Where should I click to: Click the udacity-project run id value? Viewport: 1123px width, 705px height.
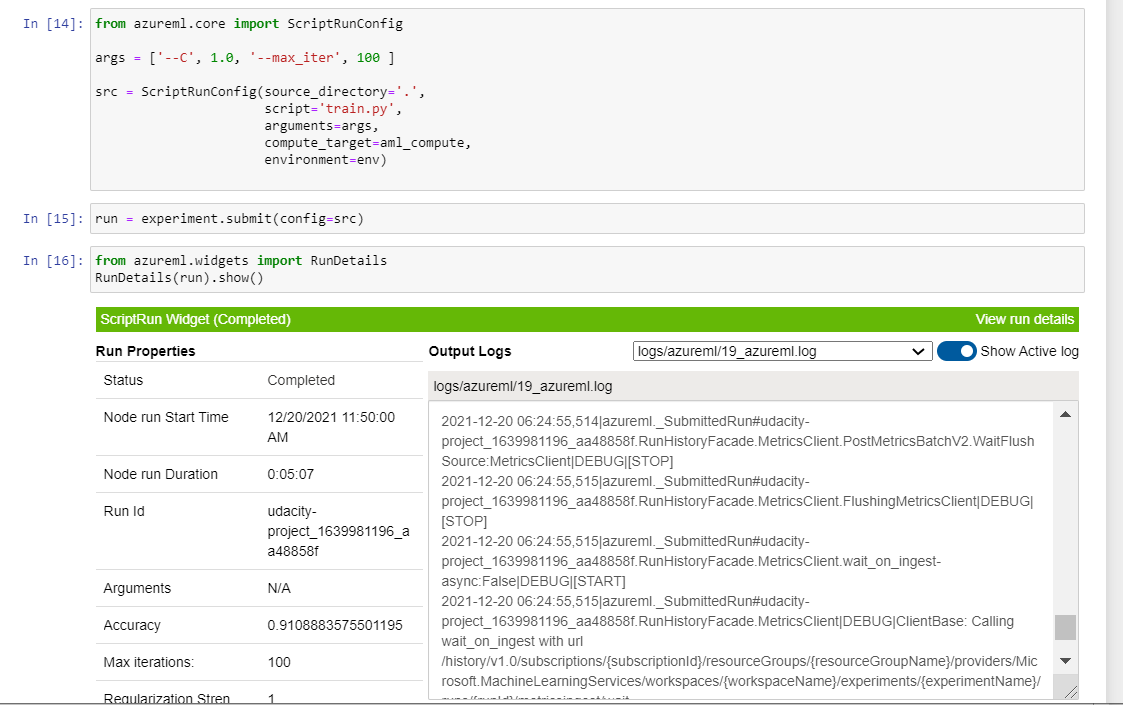point(338,531)
